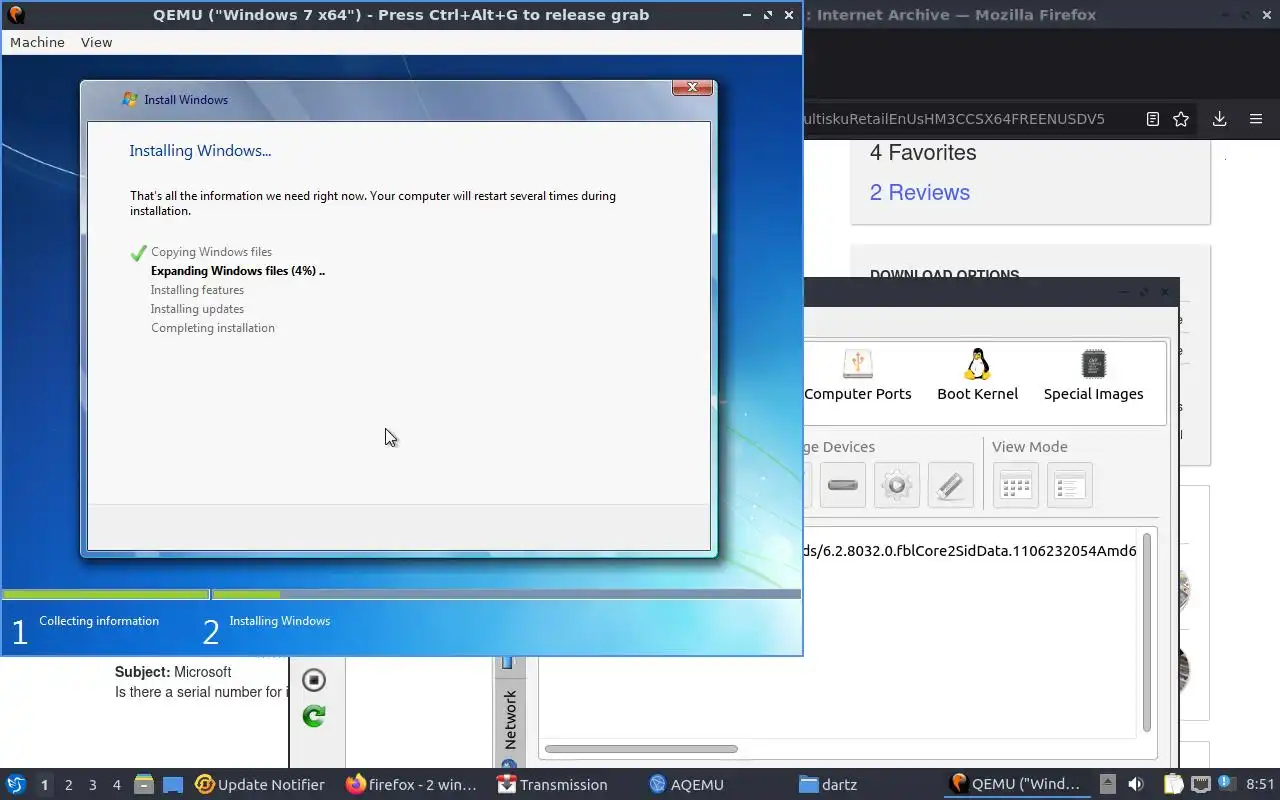Click the 8:51 clock in the taskbar
The image size is (1280, 800).
coord(1260,784)
